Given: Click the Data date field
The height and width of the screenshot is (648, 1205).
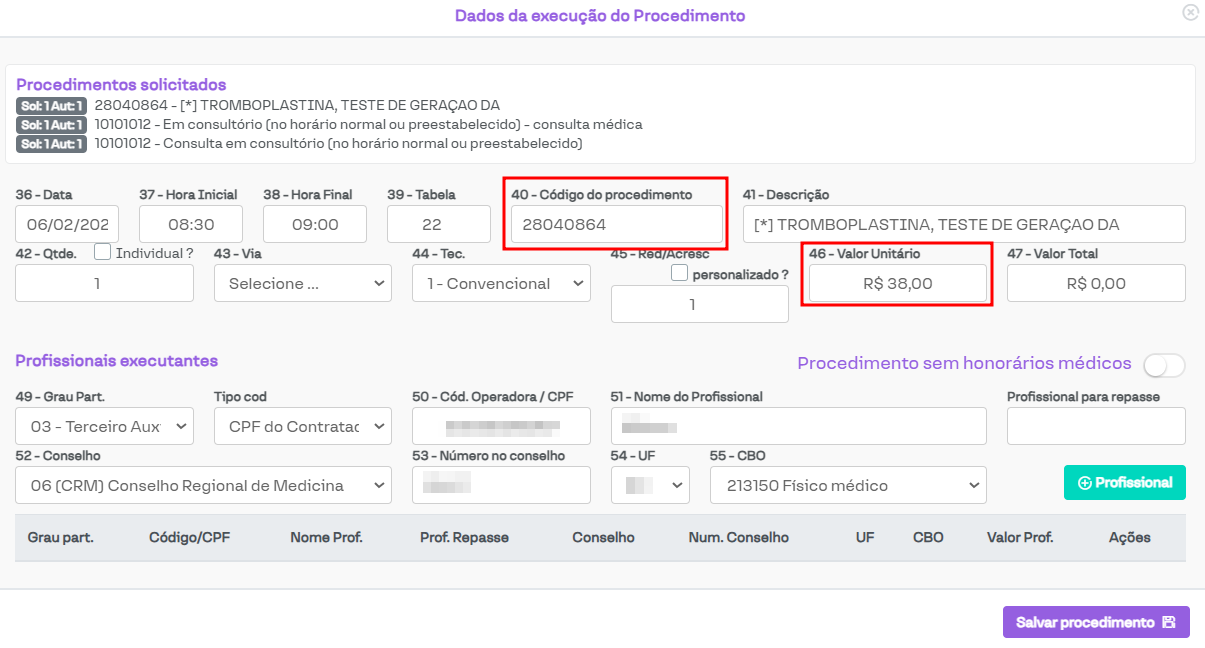Looking at the screenshot, I should [x=67, y=225].
